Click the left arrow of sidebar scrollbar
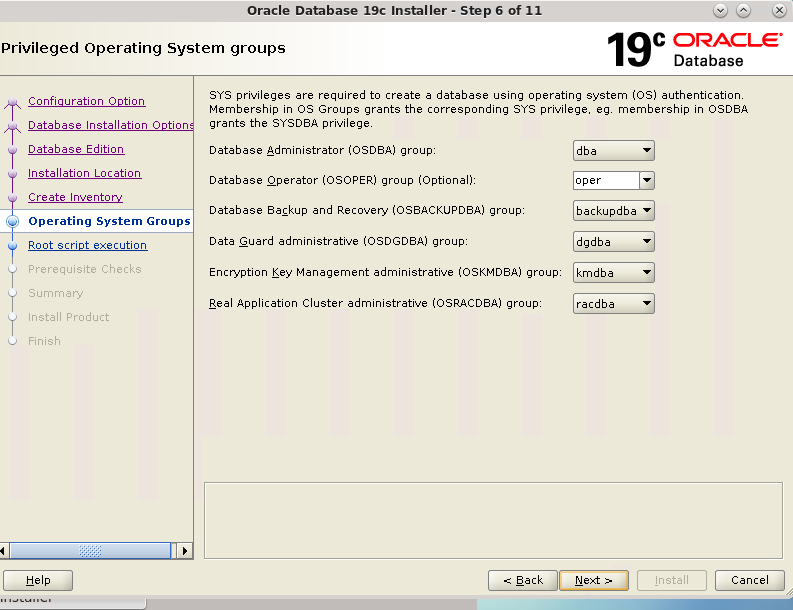Image resolution: width=793 pixels, height=610 pixels. tap(4, 551)
